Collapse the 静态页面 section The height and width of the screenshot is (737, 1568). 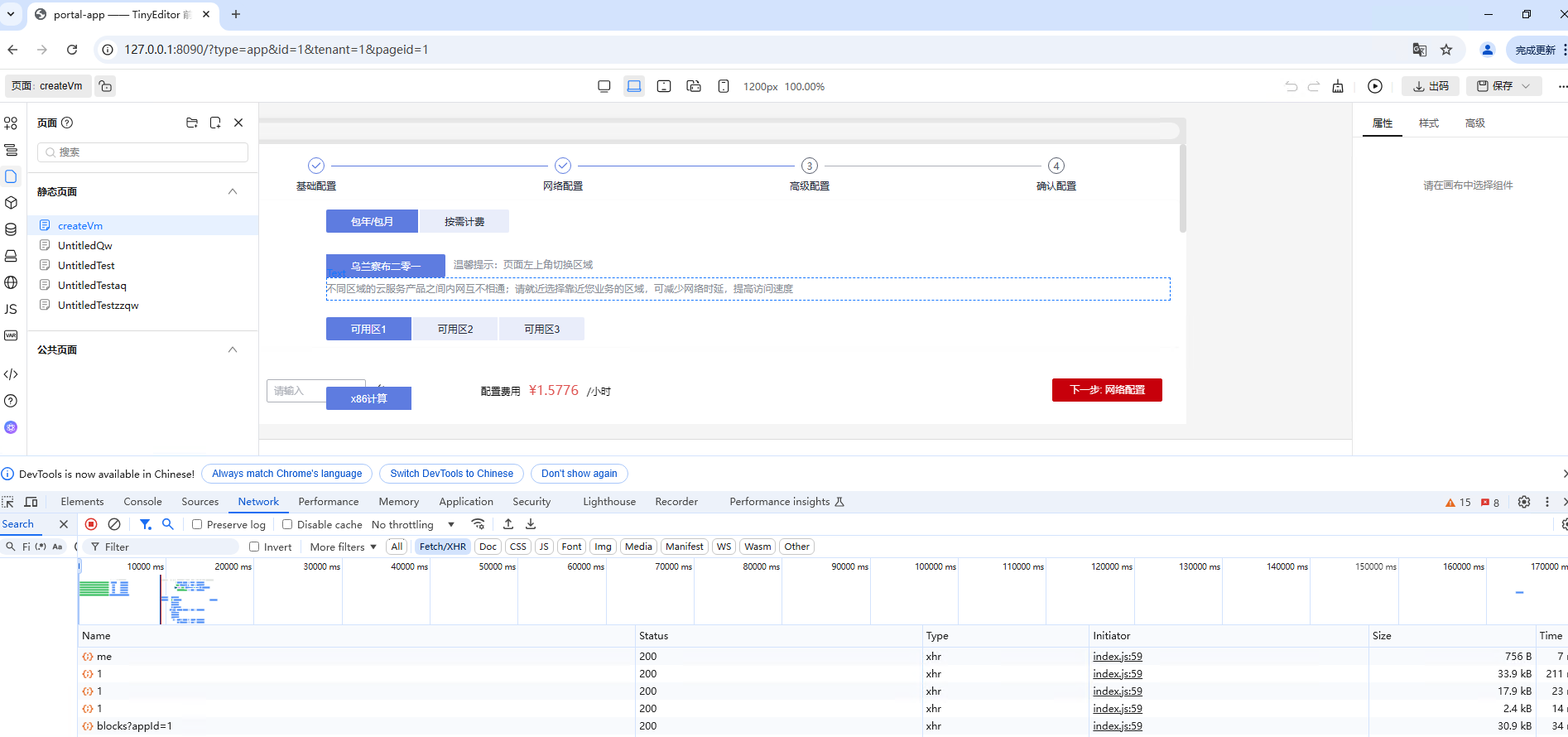tap(233, 191)
